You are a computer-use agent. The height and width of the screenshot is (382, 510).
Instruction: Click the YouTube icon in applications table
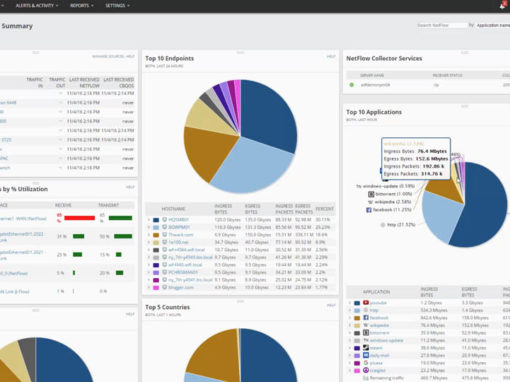[x=366, y=303]
